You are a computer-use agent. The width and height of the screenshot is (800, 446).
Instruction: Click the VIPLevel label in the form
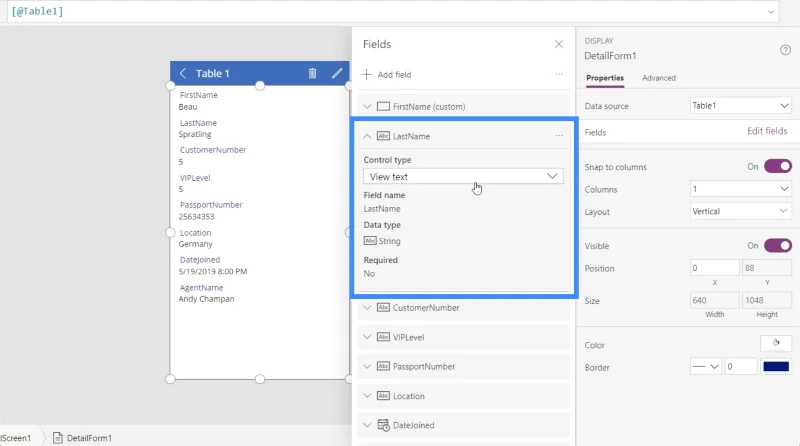click(x=195, y=178)
